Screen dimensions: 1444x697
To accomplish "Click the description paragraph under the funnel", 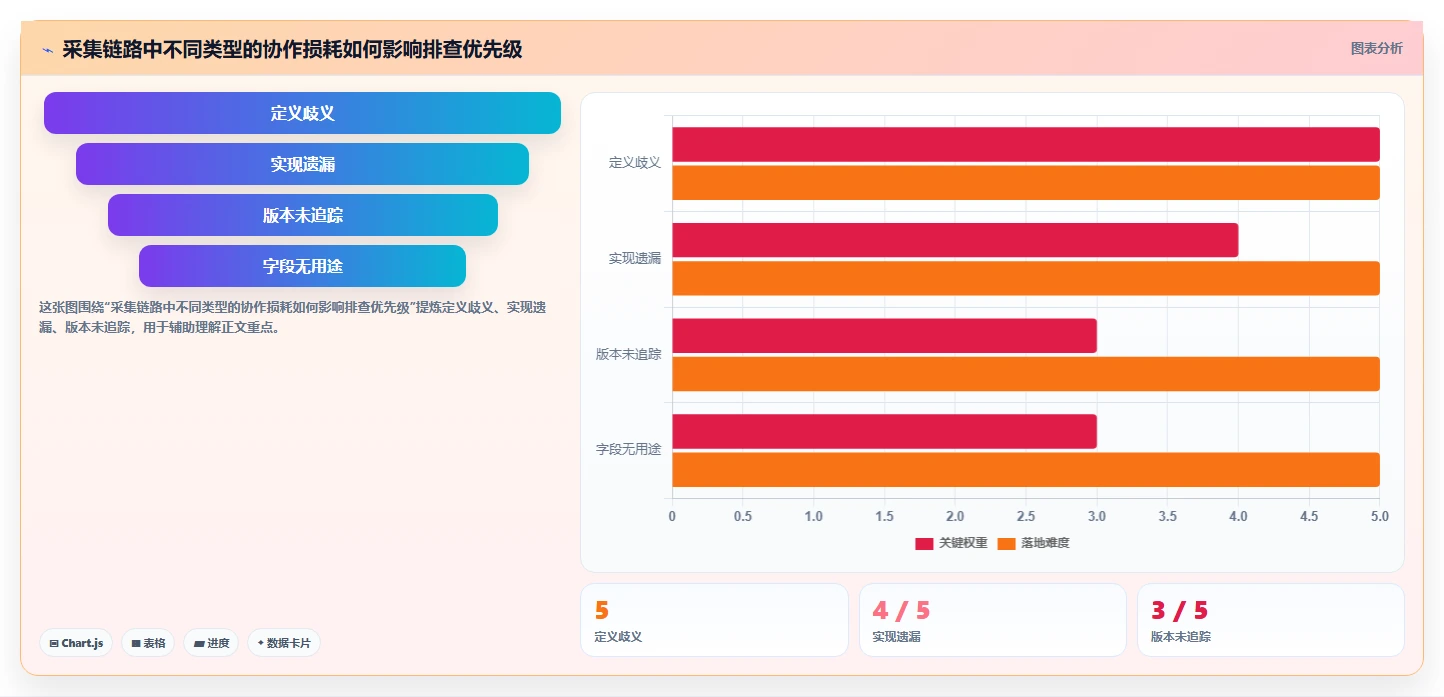I will pyautogui.click(x=292, y=317).
